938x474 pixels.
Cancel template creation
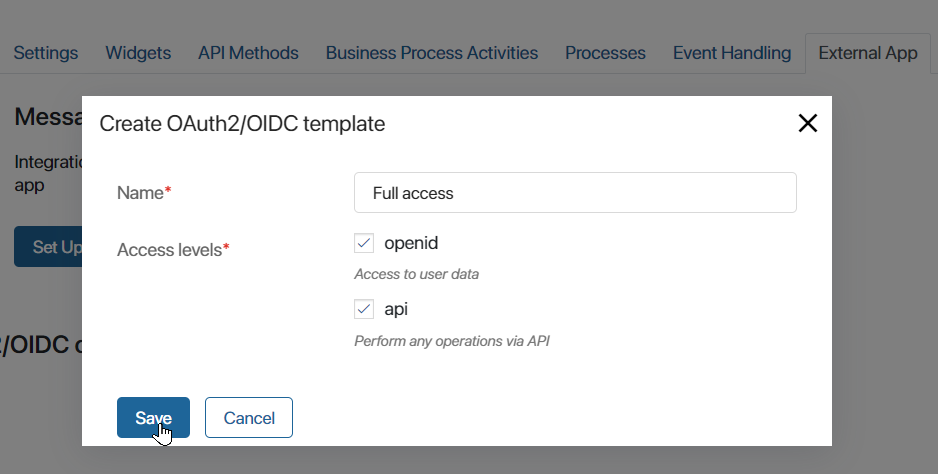(x=249, y=417)
